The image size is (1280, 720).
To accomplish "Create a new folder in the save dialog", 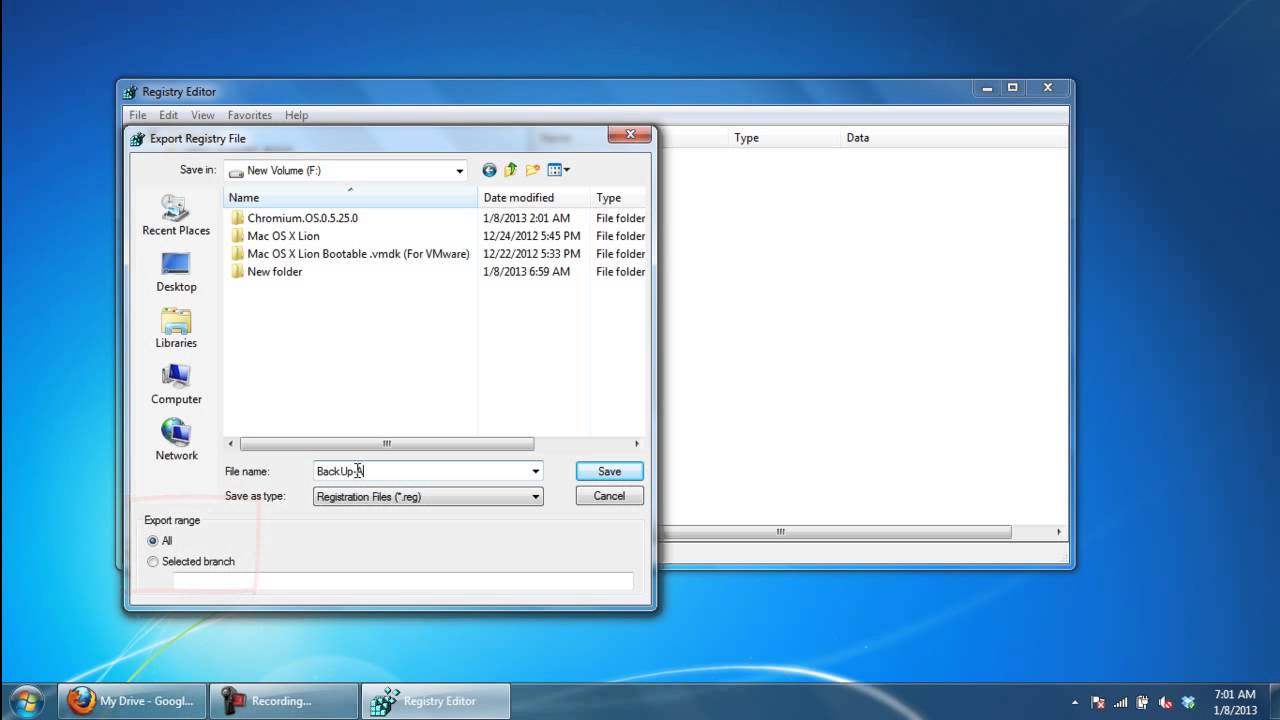I will coord(533,170).
